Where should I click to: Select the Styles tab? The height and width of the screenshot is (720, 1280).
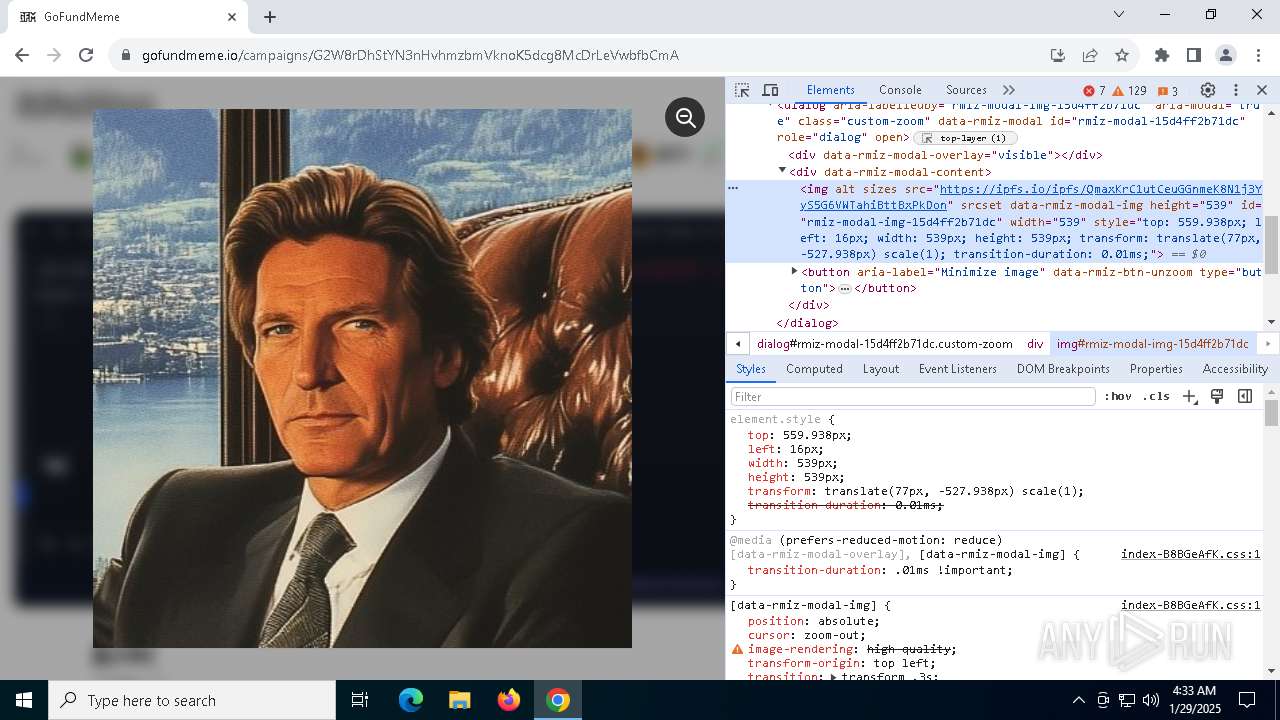coord(751,369)
